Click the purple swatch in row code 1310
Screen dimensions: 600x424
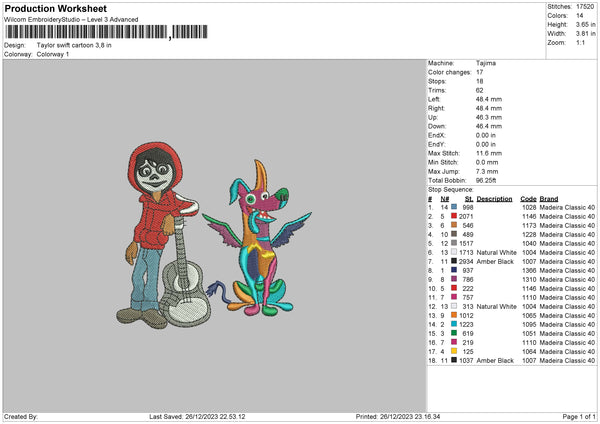click(454, 279)
